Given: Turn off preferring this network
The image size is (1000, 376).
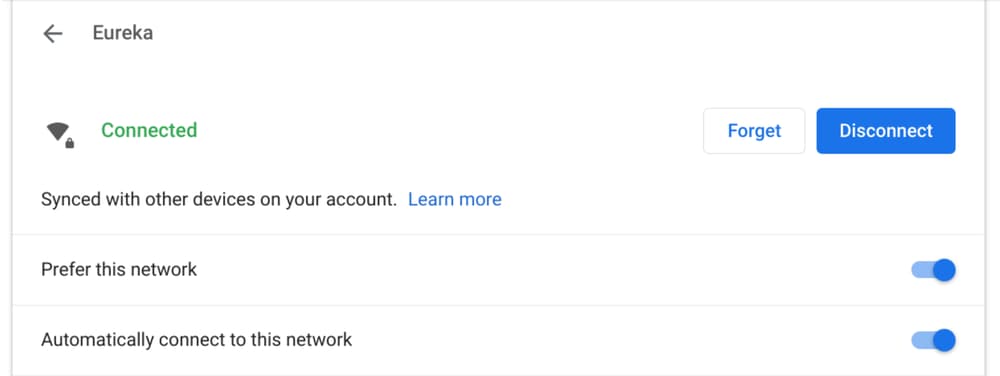Looking at the screenshot, I should tap(933, 270).
